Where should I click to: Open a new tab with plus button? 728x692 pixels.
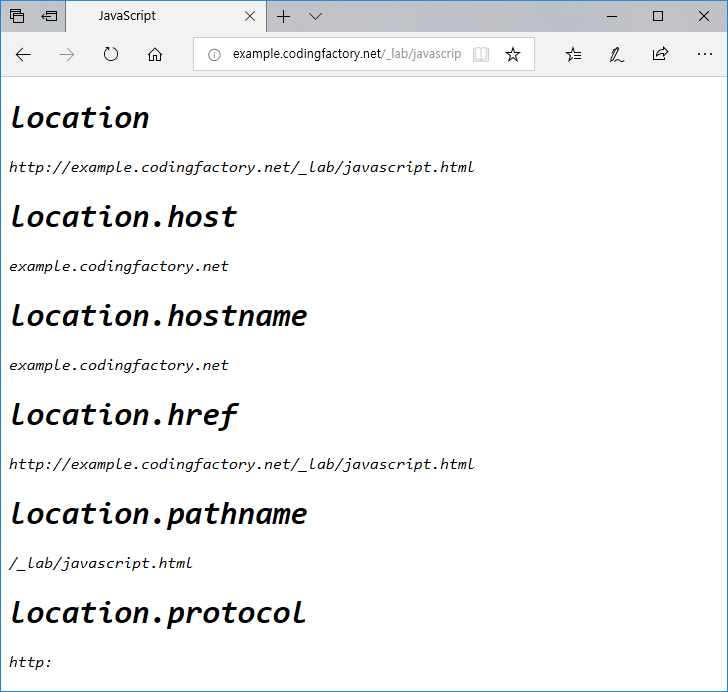click(x=283, y=16)
